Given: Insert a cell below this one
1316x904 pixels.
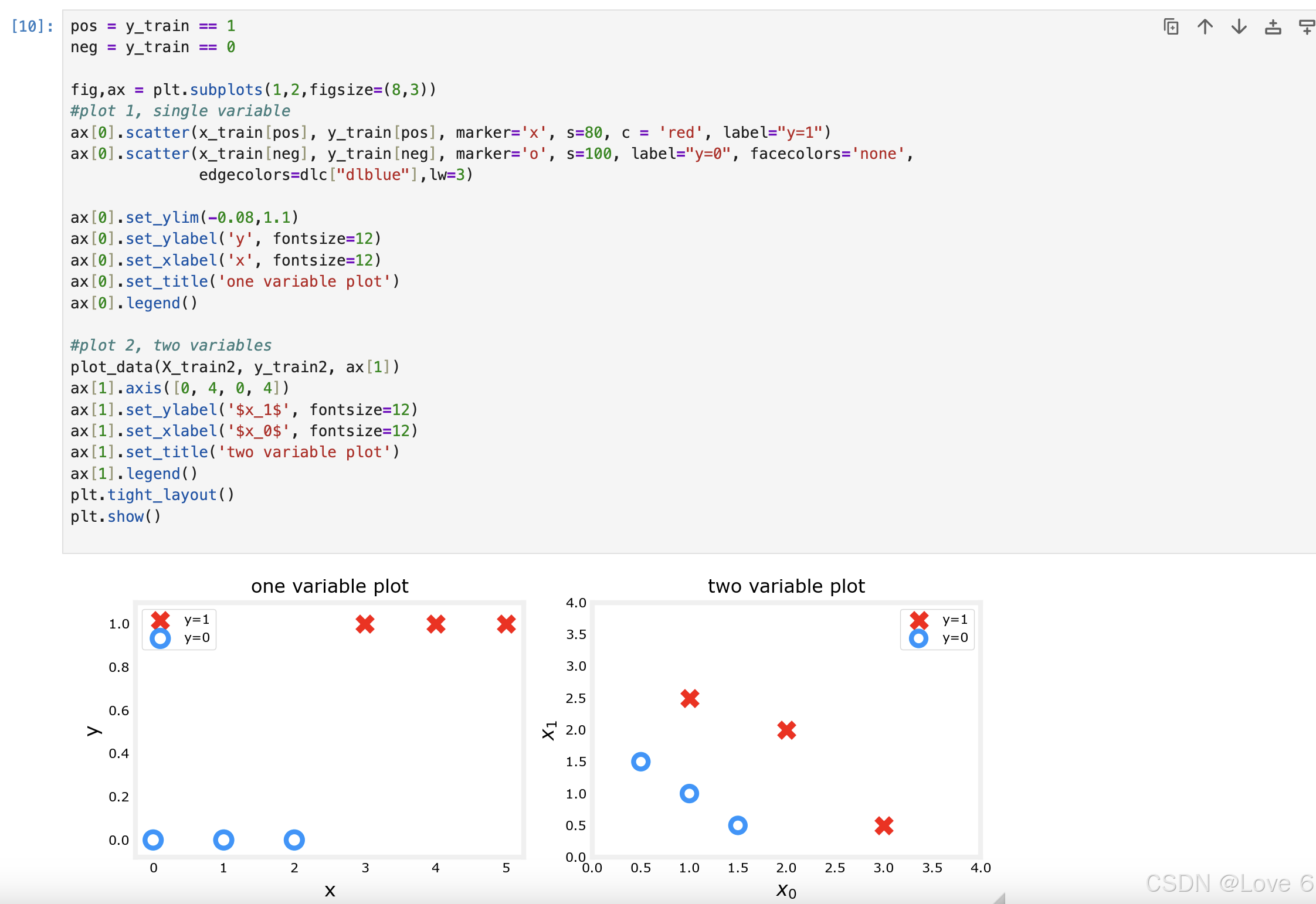Looking at the screenshot, I should (x=1307, y=27).
